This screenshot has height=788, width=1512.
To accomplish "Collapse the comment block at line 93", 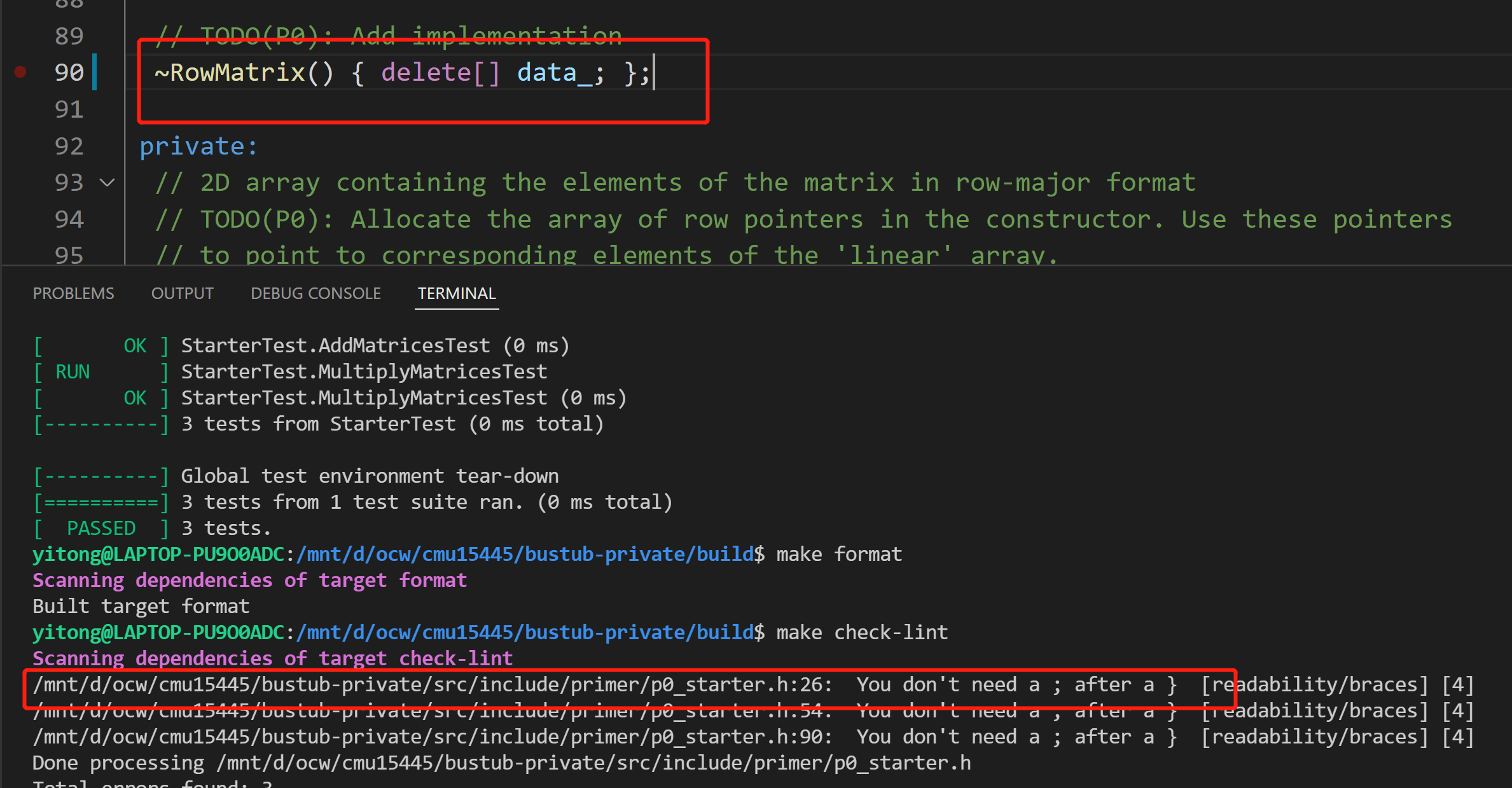I will tap(108, 183).
